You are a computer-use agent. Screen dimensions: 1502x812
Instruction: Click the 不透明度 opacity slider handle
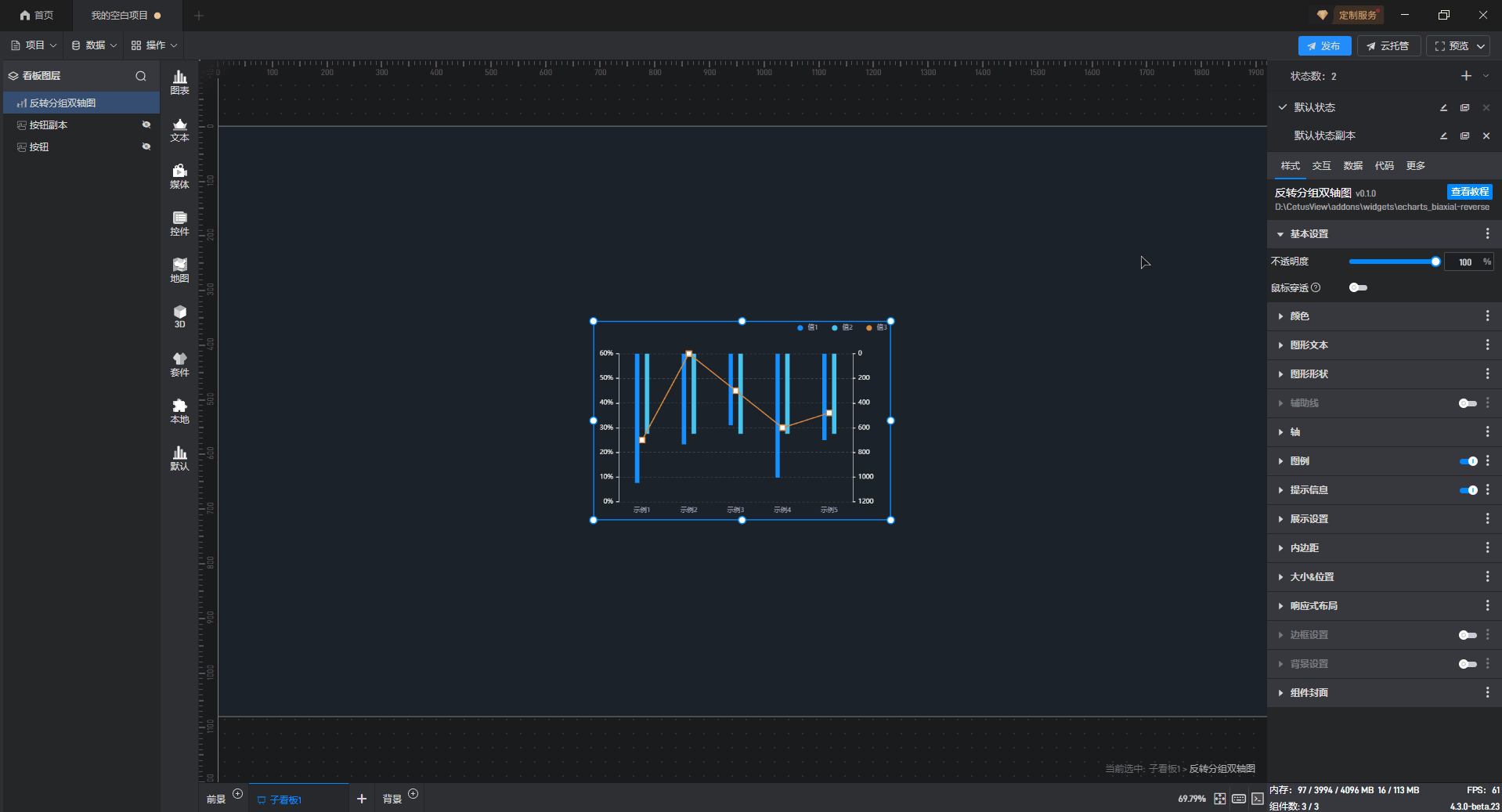point(1435,262)
